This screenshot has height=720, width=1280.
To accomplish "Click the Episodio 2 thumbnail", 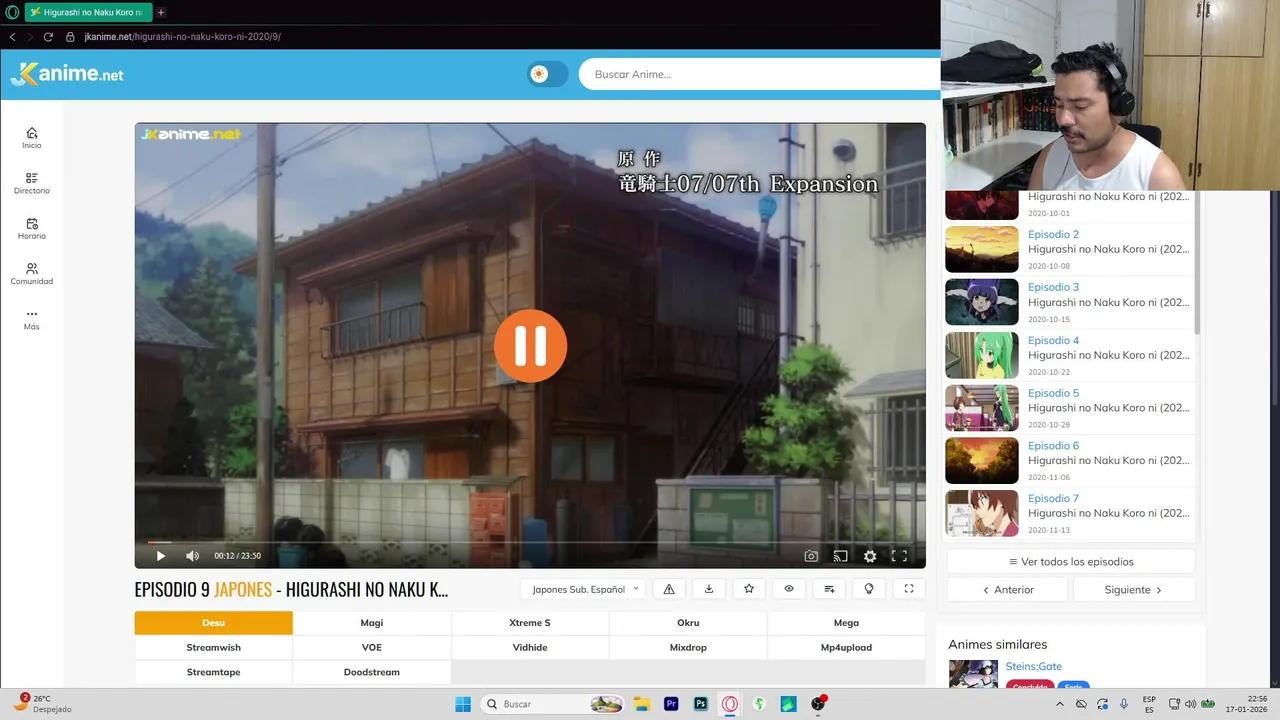I will pos(982,249).
